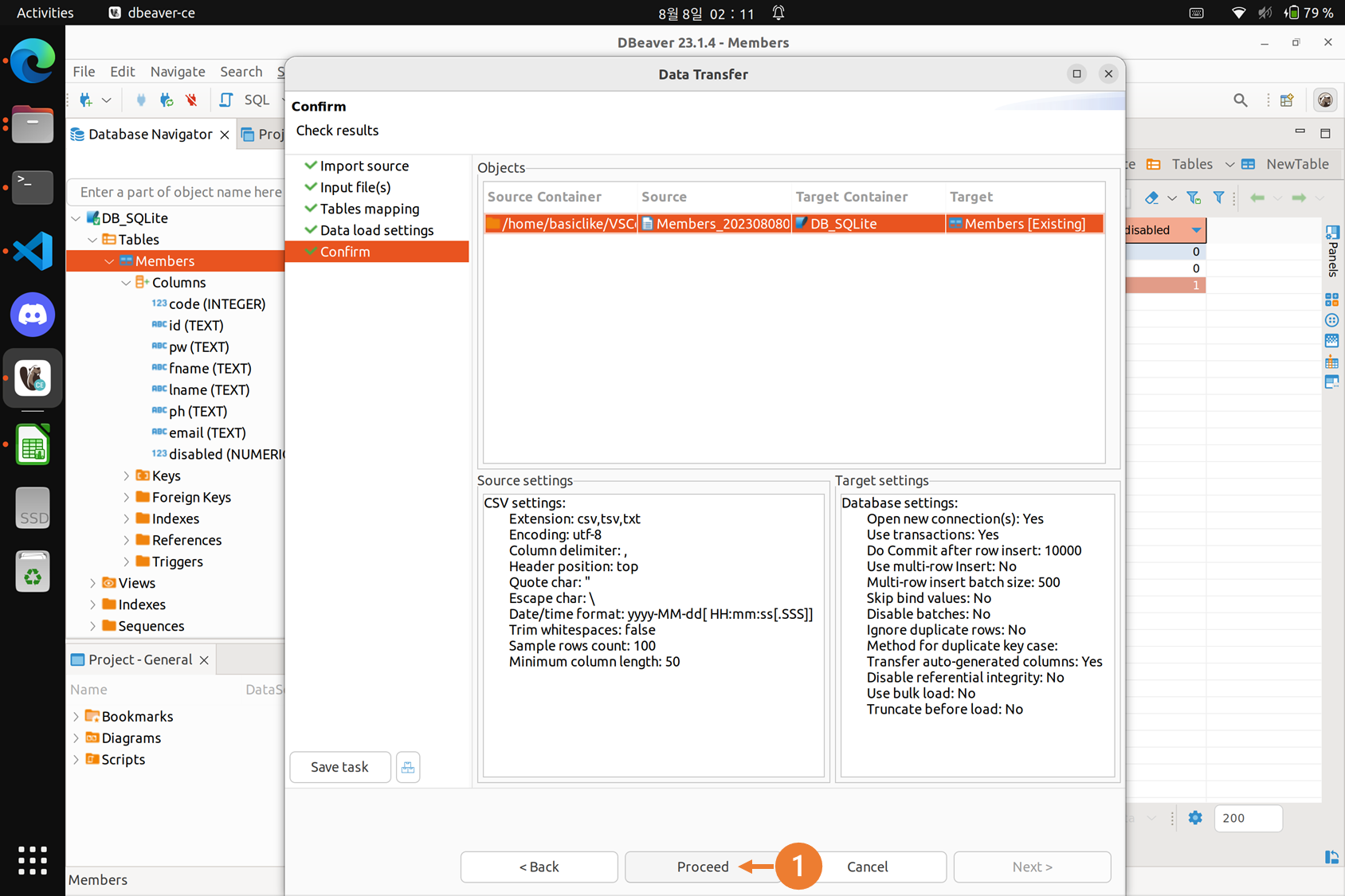Open the Panels side tab
Screen dimensions: 1345x896
pyautogui.click(x=1332, y=252)
